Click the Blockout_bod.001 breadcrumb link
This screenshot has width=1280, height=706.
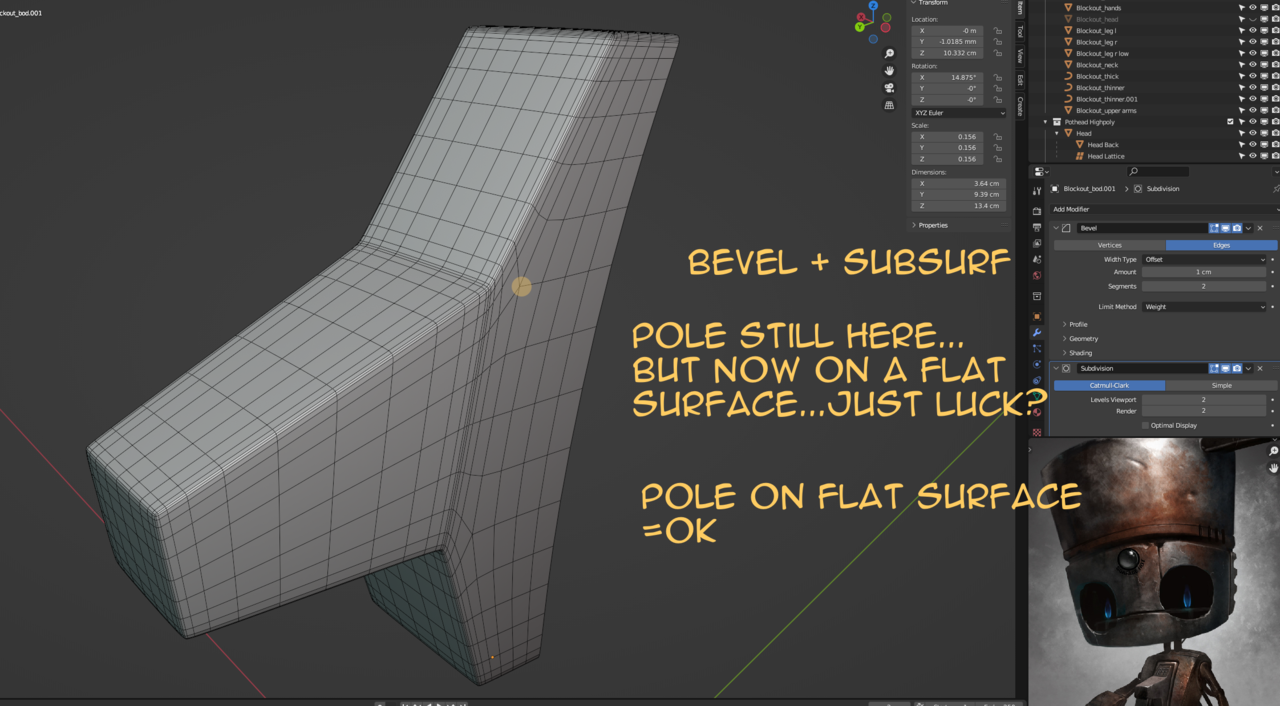coord(1090,188)
